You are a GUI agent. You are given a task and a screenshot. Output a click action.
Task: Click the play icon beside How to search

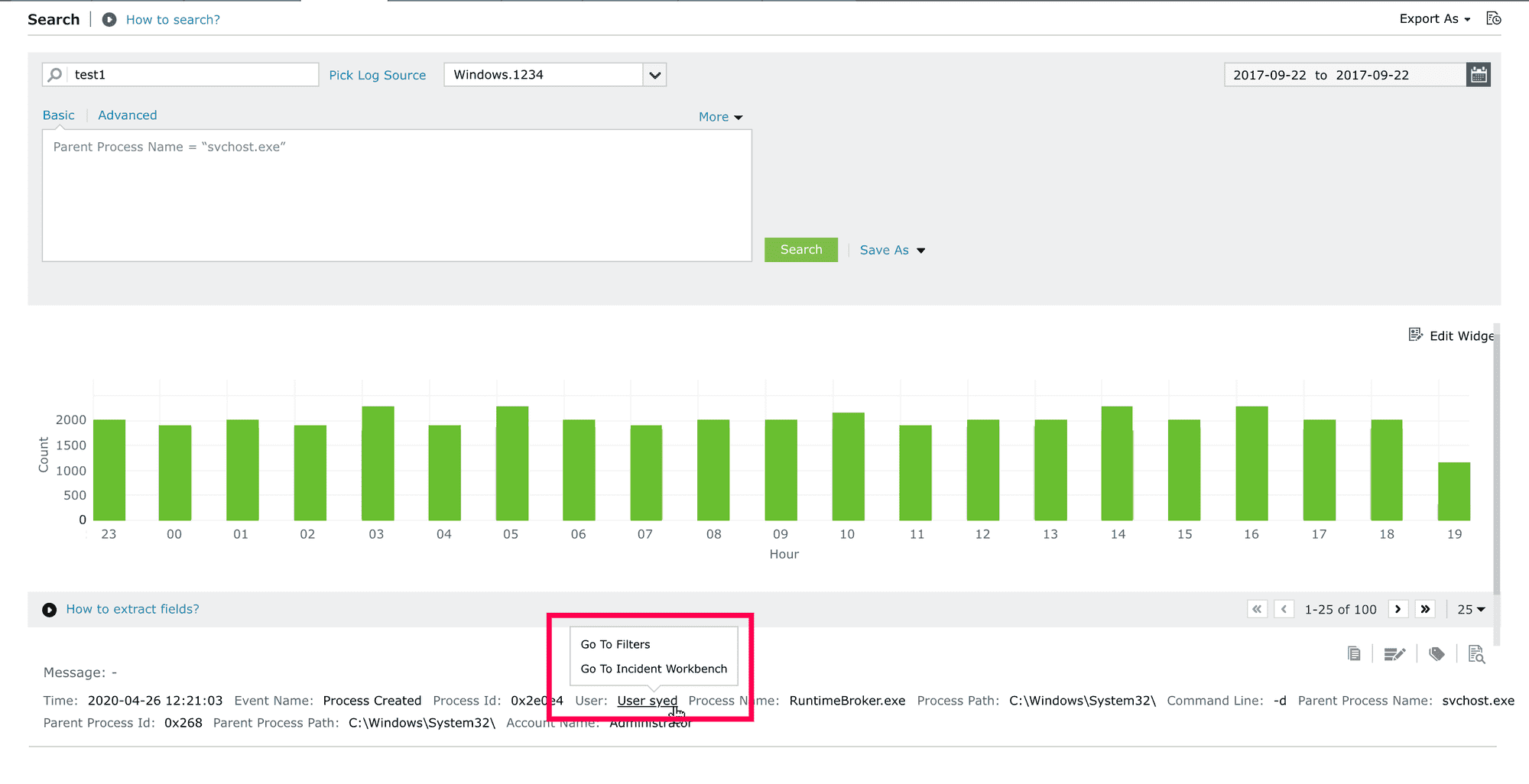click(x=109, y=20)
